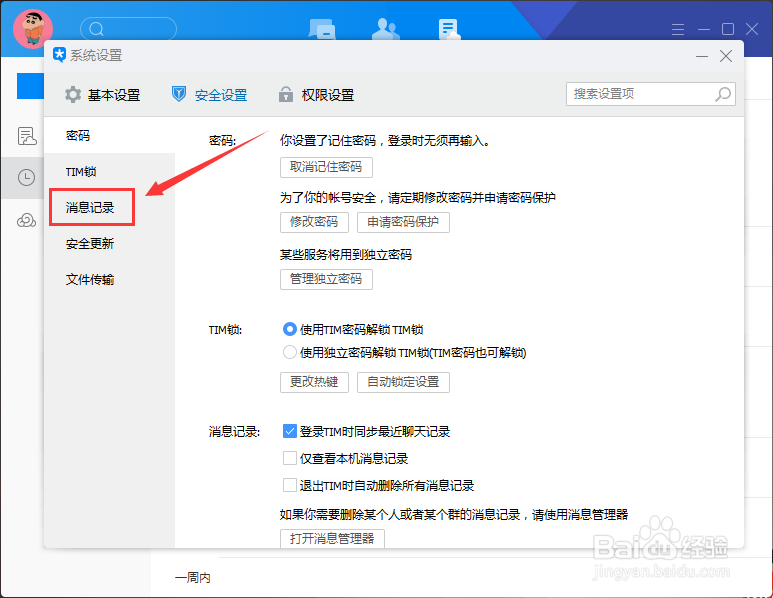The height and width of the screenshot is (598, 773).
Task: Click 申请密码保护 button
Action: [x=403, y=222]
